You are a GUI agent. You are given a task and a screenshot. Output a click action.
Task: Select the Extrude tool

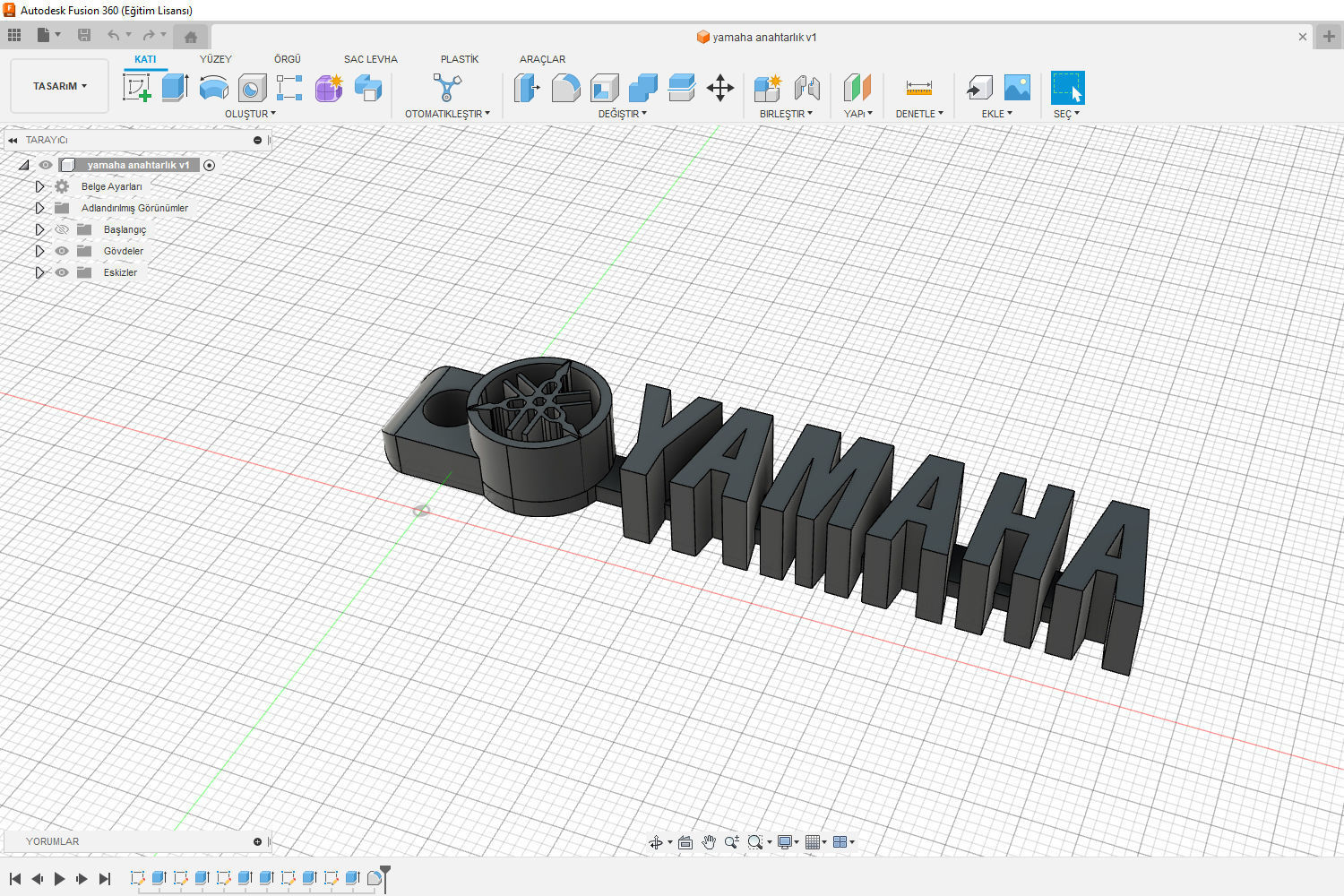pos(175,88)
